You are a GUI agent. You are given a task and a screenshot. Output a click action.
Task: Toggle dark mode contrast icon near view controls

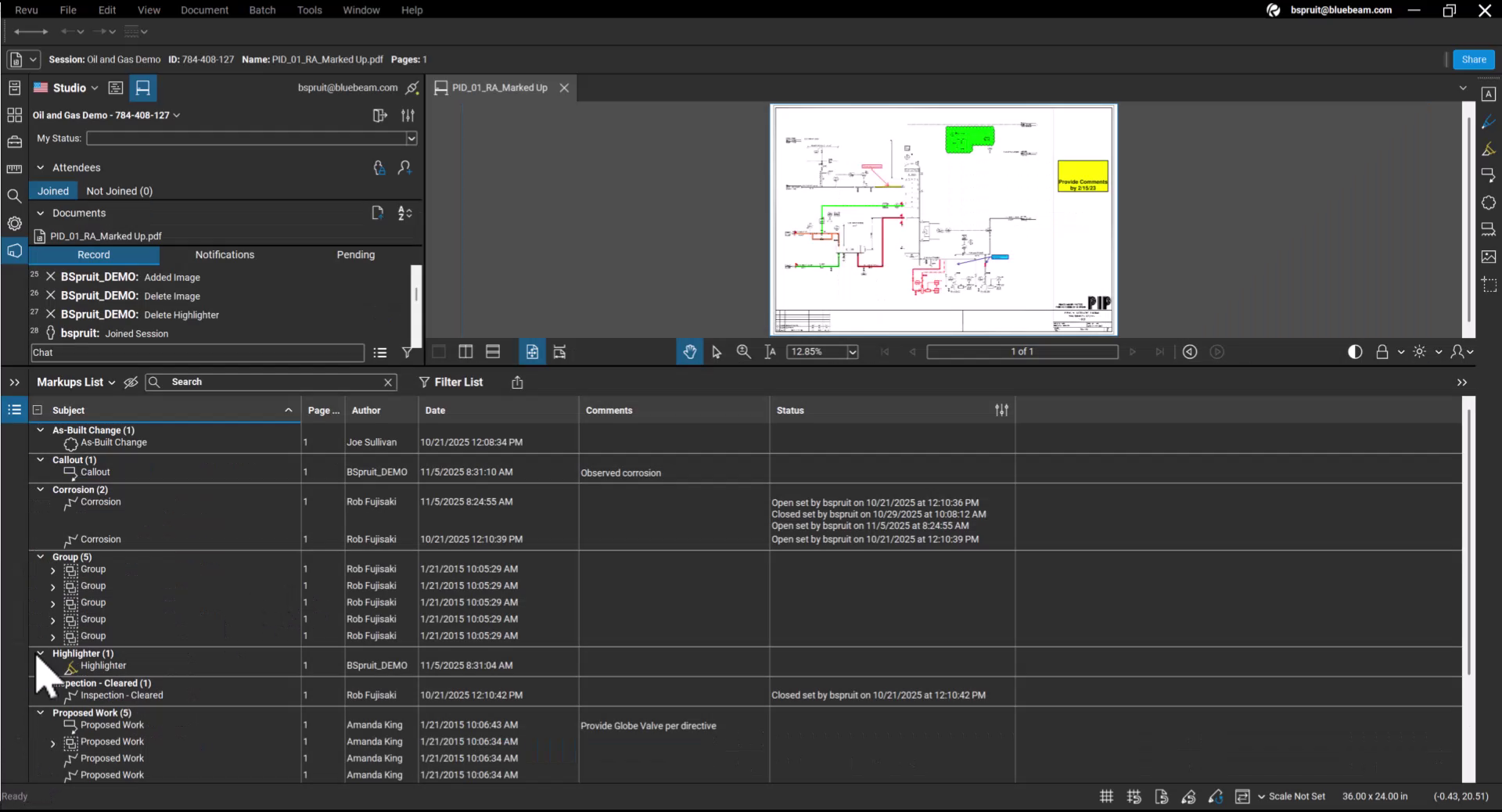(x=1354, y=352)
